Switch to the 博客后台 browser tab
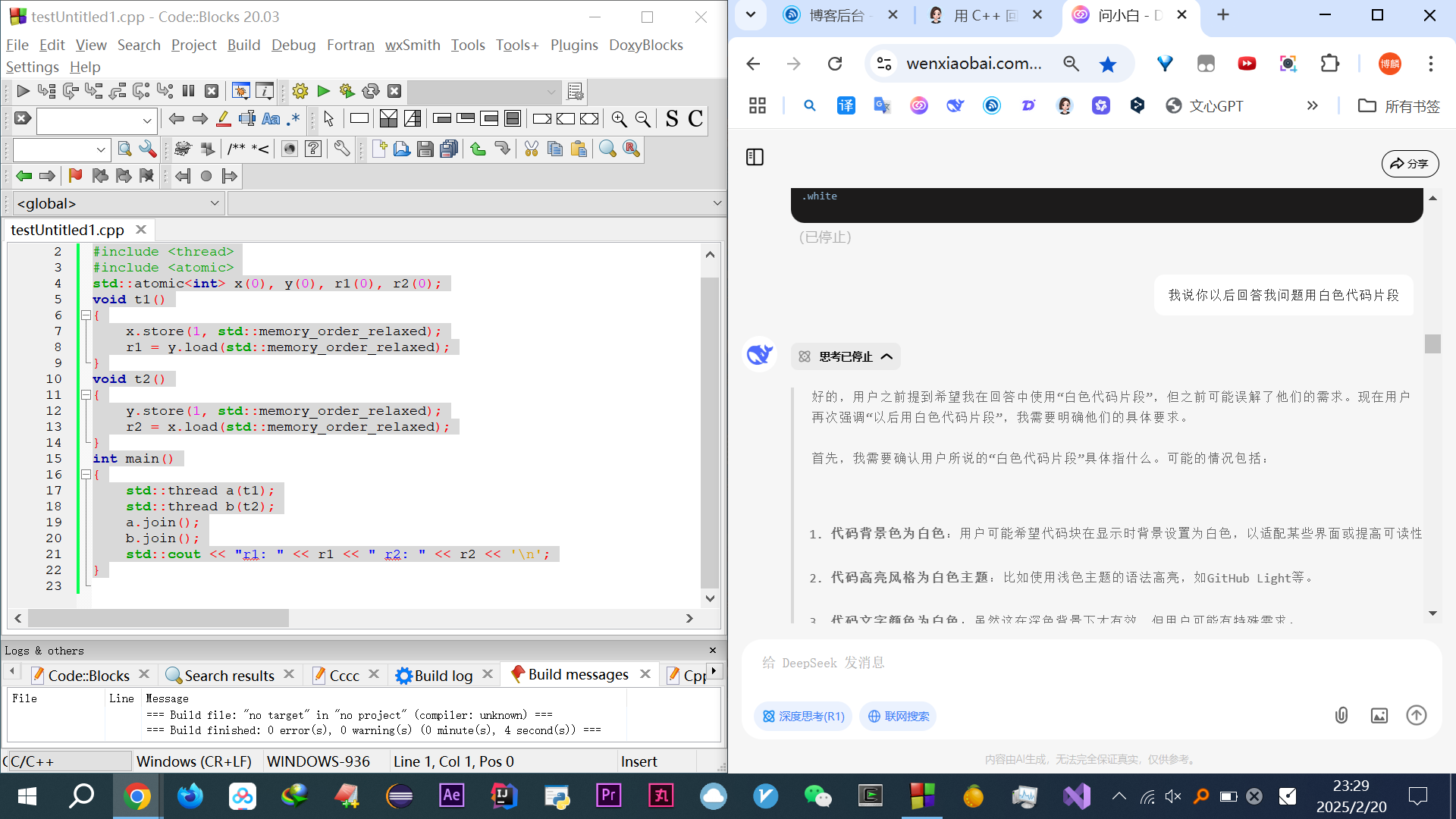The image size is (1456, 819). (840, 15)
